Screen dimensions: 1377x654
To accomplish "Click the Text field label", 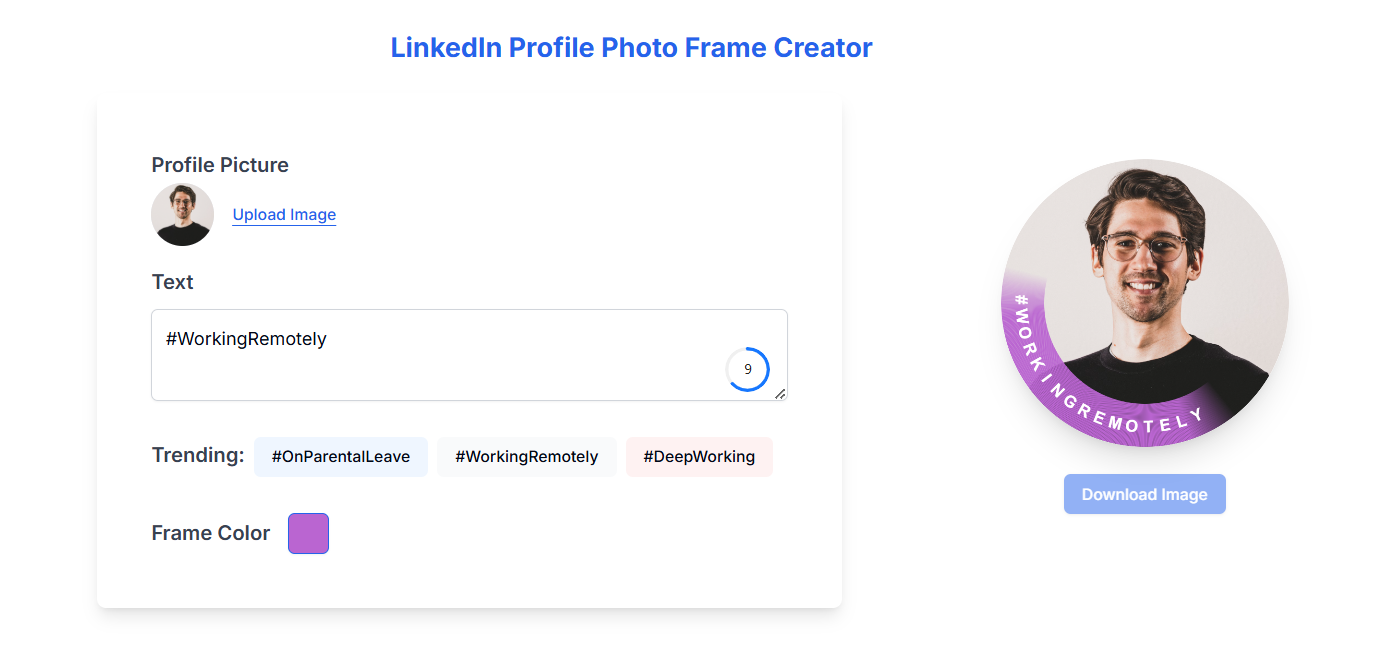I will click(172, 282).
